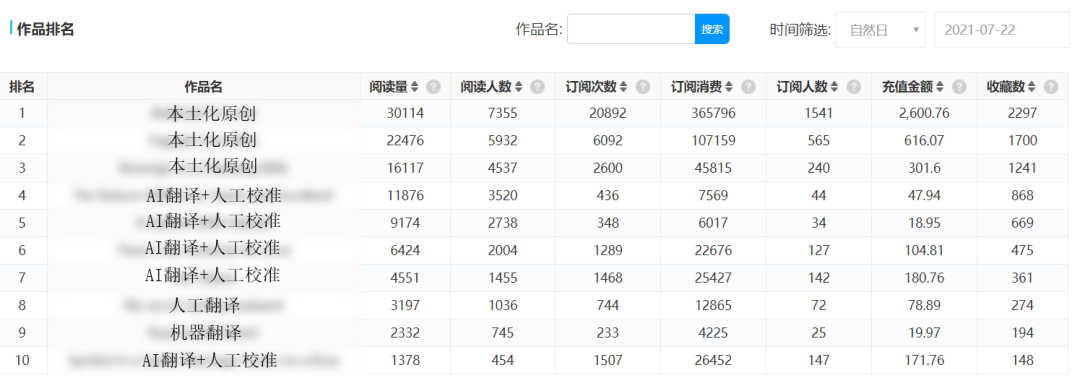This screenshot has height=386, width=1080.
Task: Open help icon next to 阅读量
Action: tap(433, 87)
